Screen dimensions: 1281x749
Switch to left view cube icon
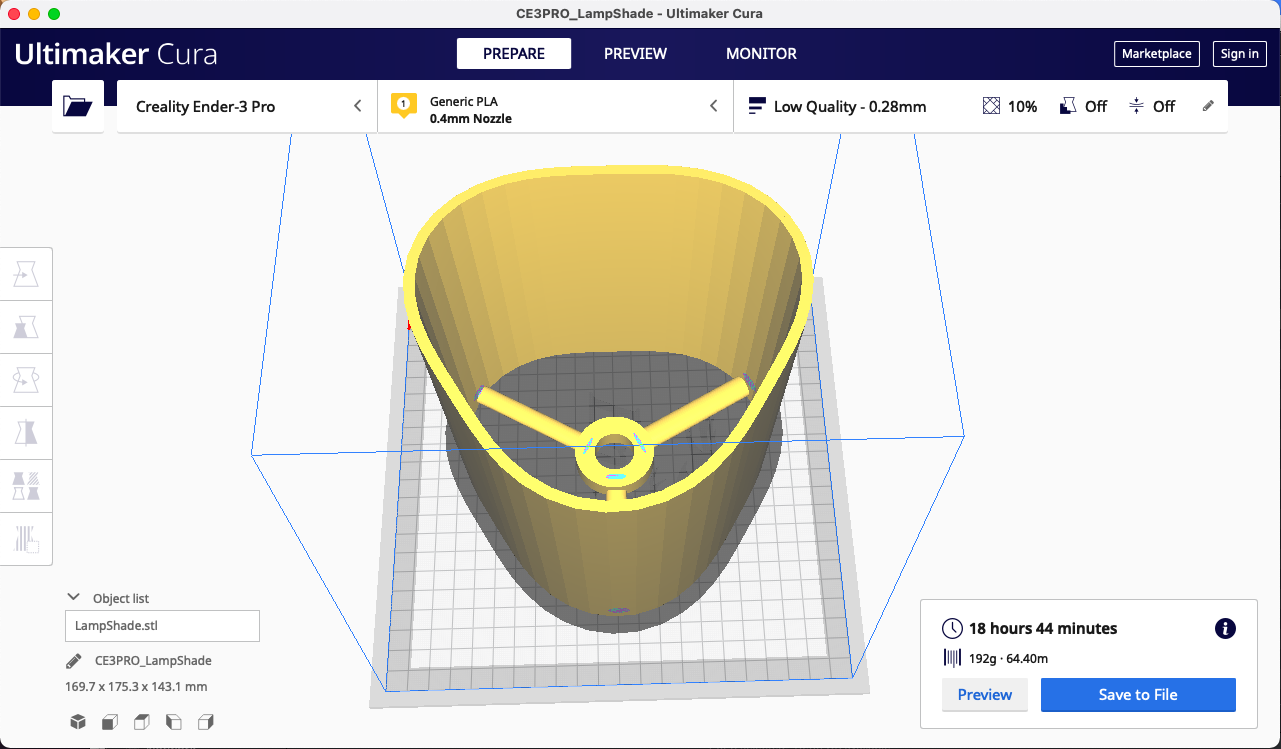coord(174,722)
